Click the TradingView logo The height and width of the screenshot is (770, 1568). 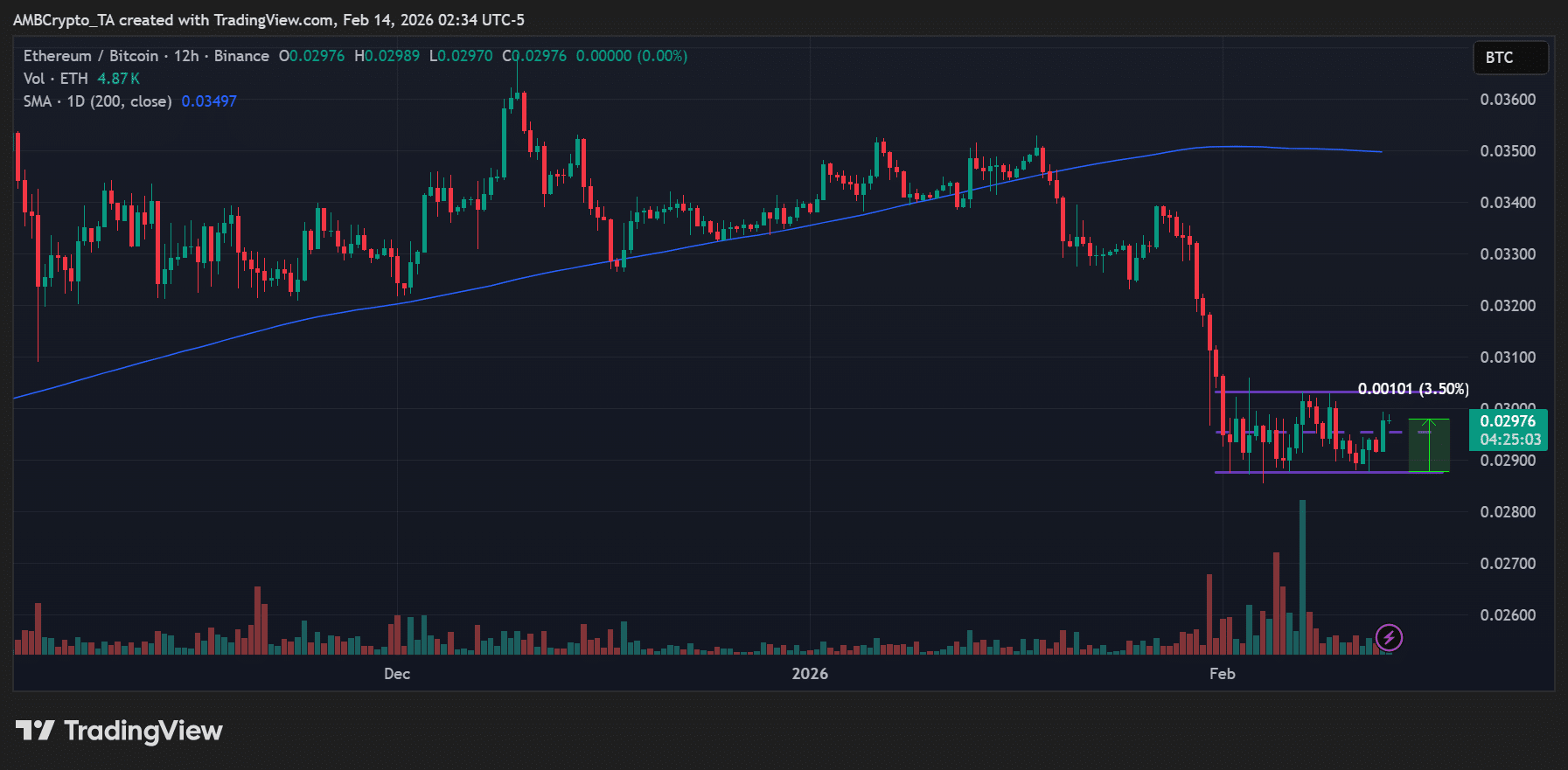[x=119, y=731]
